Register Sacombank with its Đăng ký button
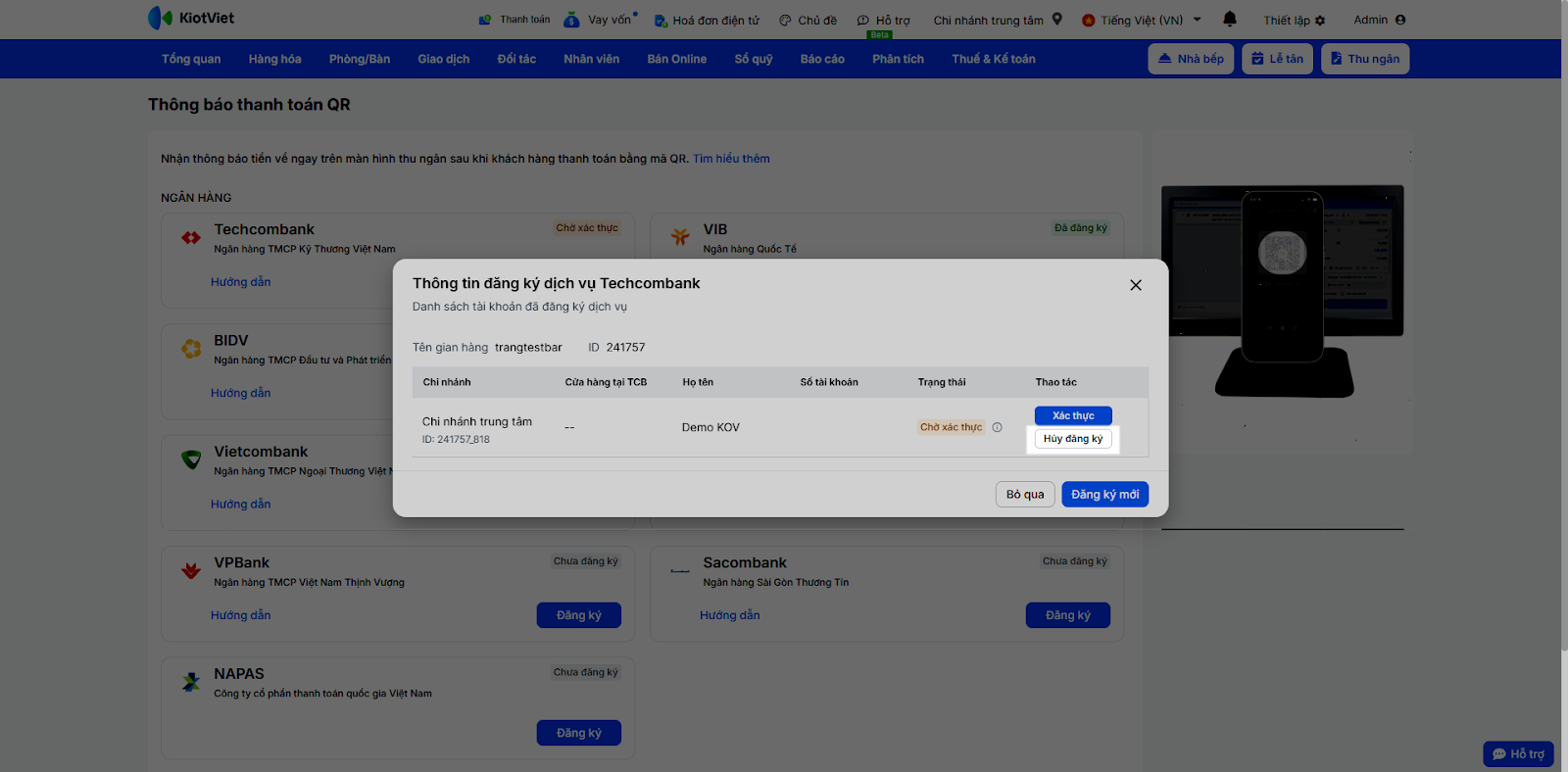The height and width of the screenshot is (772, 1568). click(1068, 615)
